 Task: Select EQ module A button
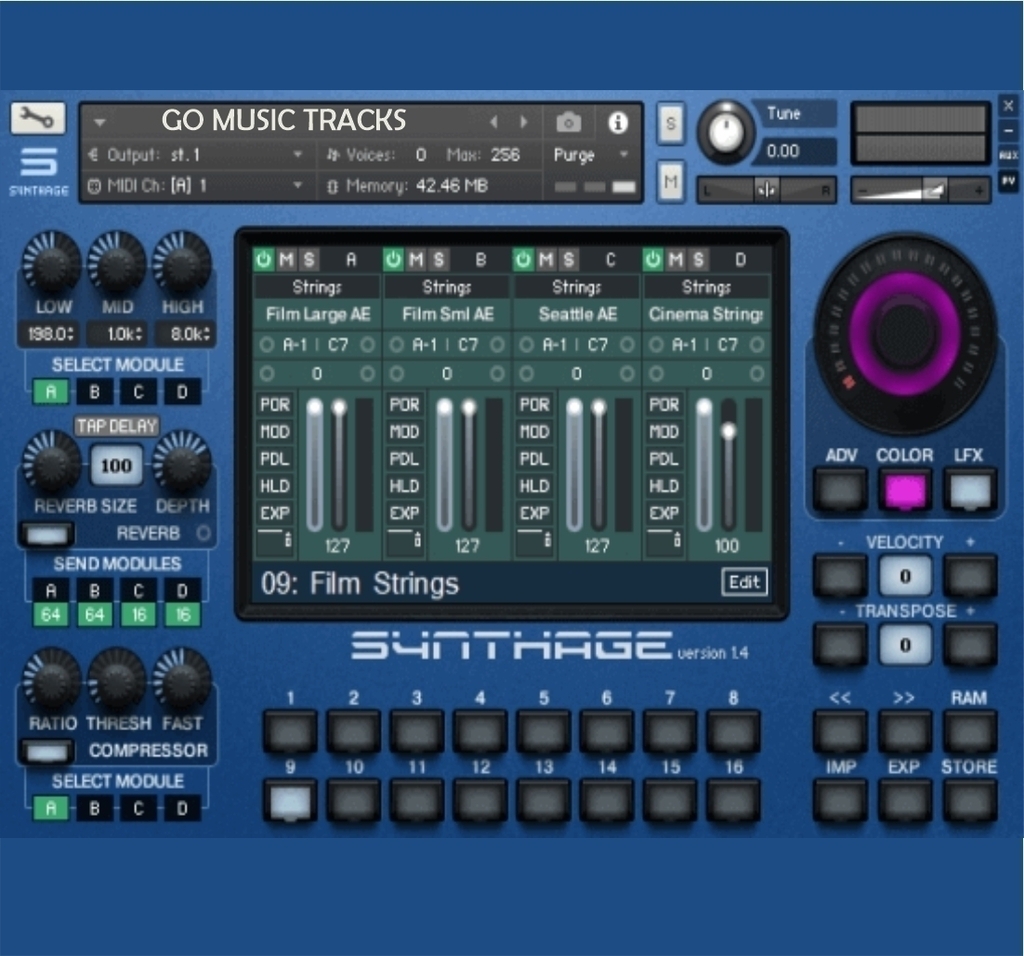pos(51,392)
